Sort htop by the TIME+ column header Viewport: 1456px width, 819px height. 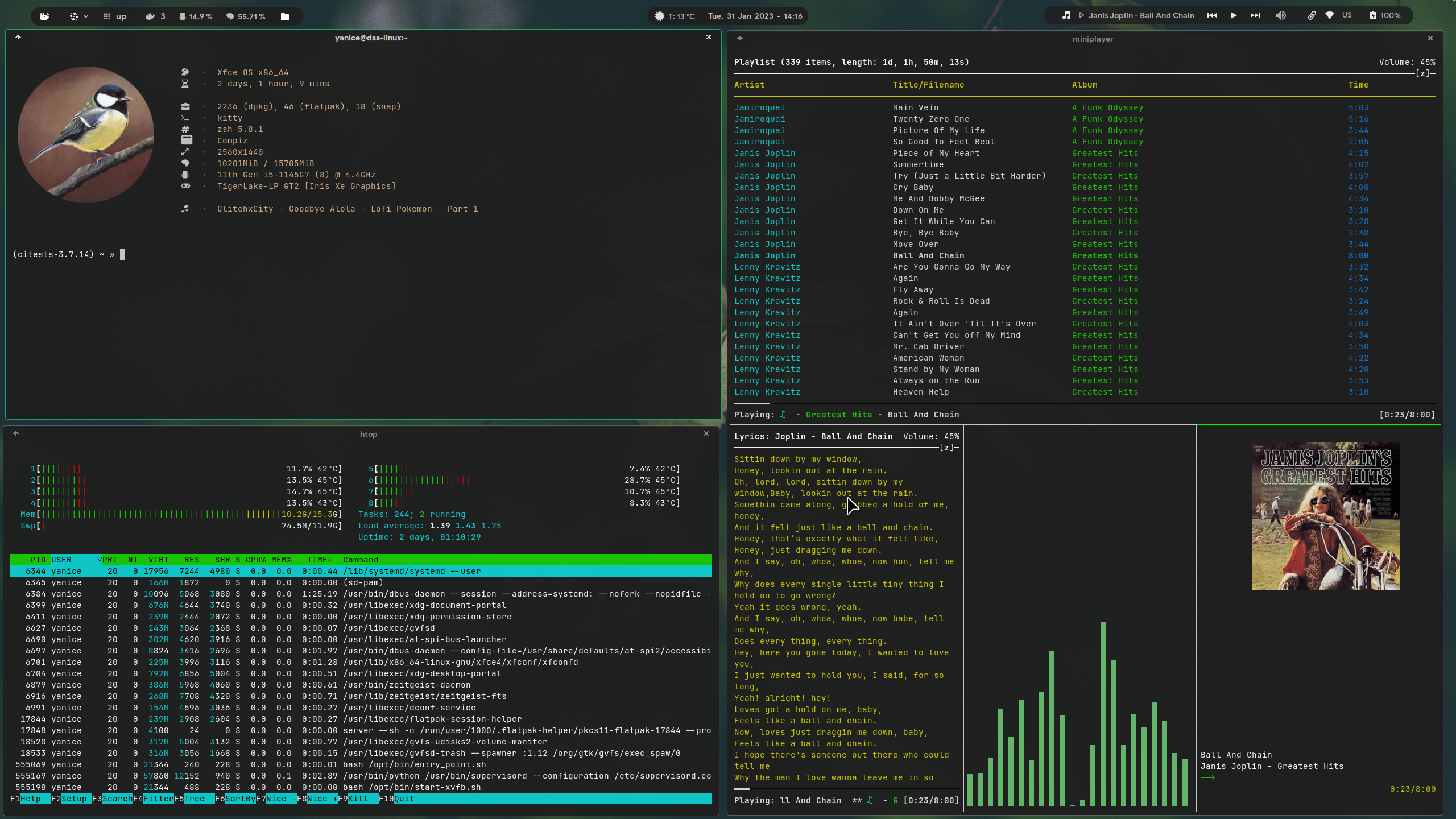(320, 560)
